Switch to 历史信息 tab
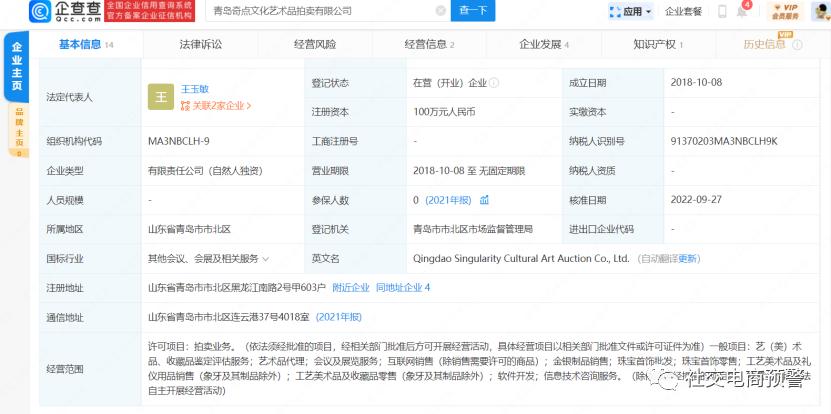 coord(764,45)
